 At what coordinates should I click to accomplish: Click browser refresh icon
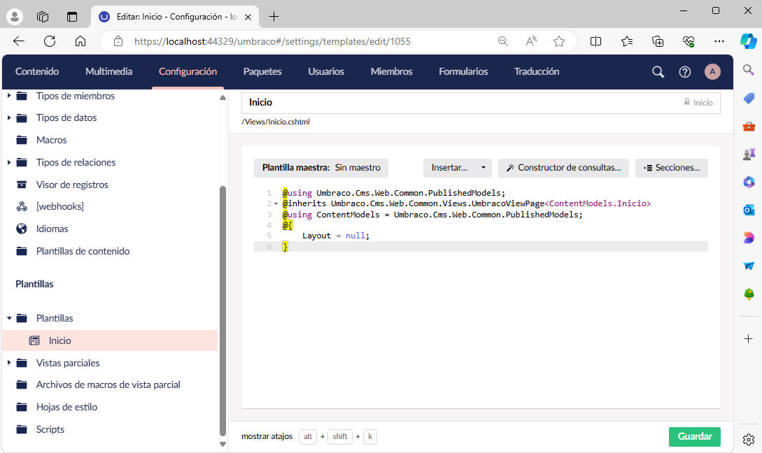point(50,41)
